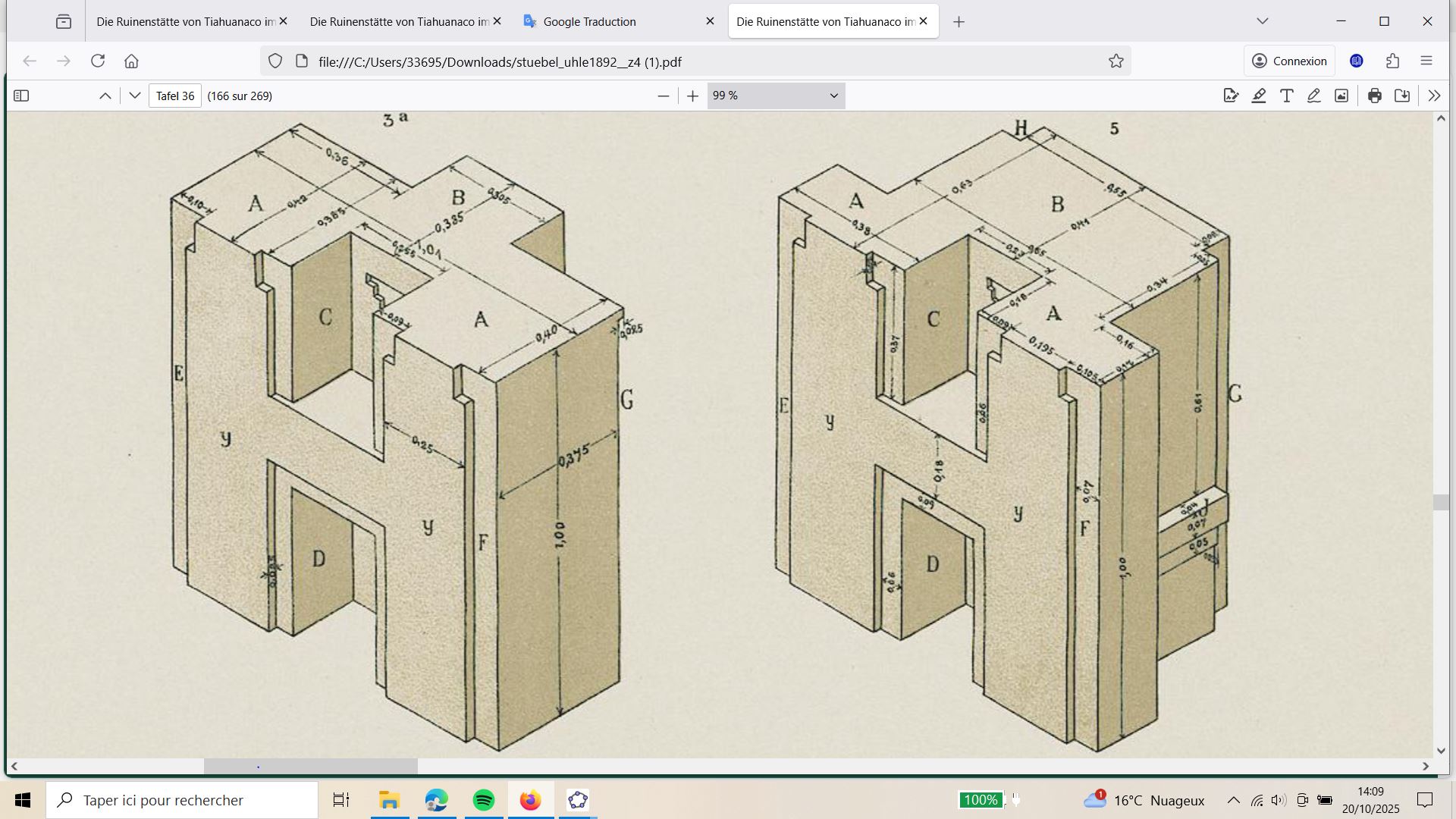Viewport: 1456px width, 819px height.
Task: Click the Connexion account button
Action: pyautogui.click(x=1289, y=61)
